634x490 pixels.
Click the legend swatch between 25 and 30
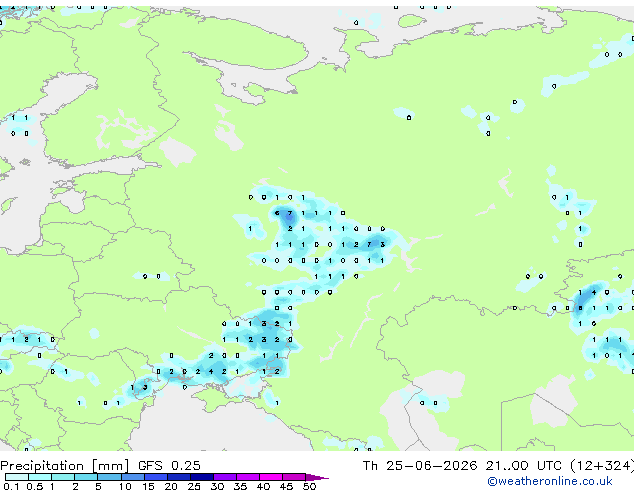201,477
